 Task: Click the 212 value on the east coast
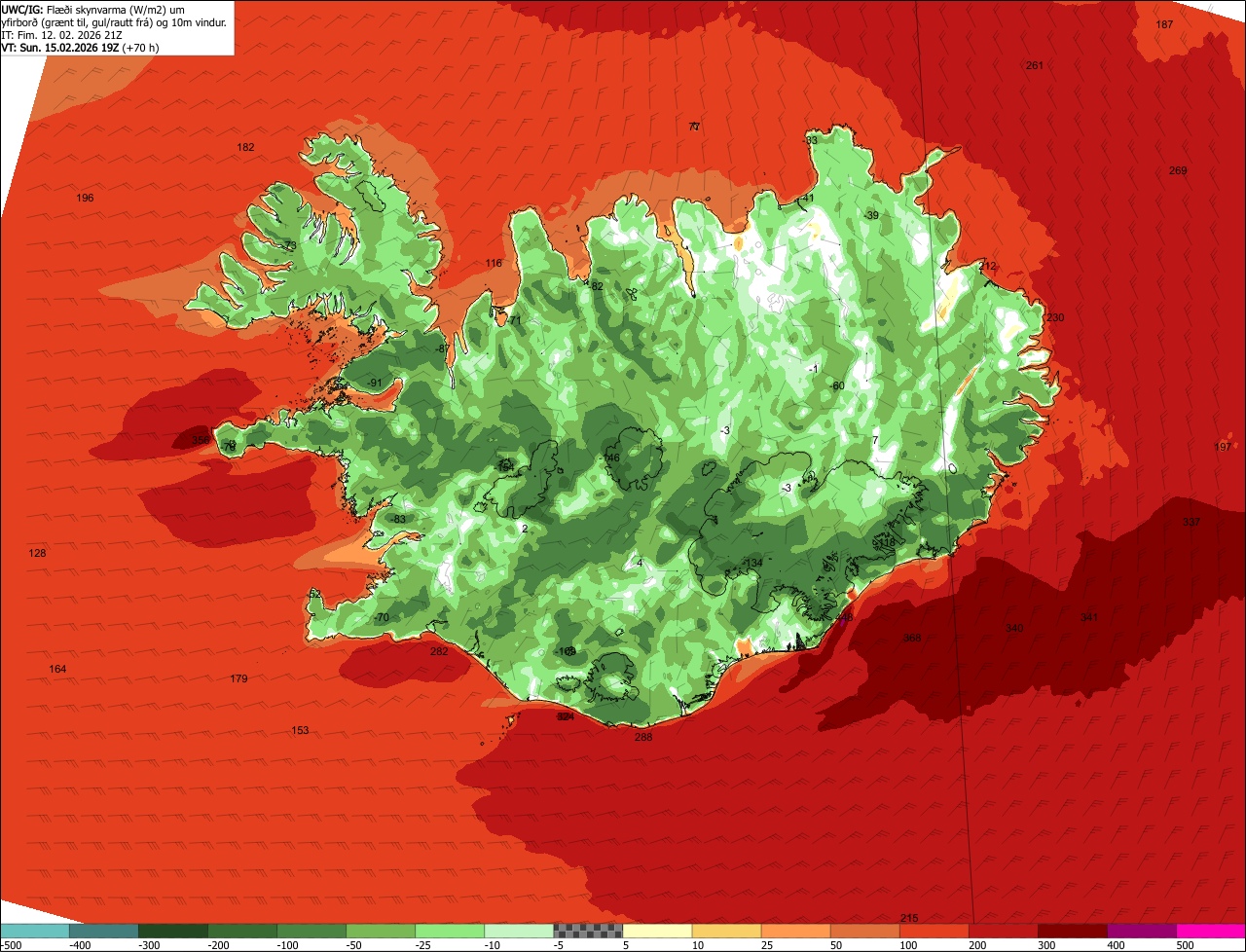pyautogui.click(x=988, y=266)
